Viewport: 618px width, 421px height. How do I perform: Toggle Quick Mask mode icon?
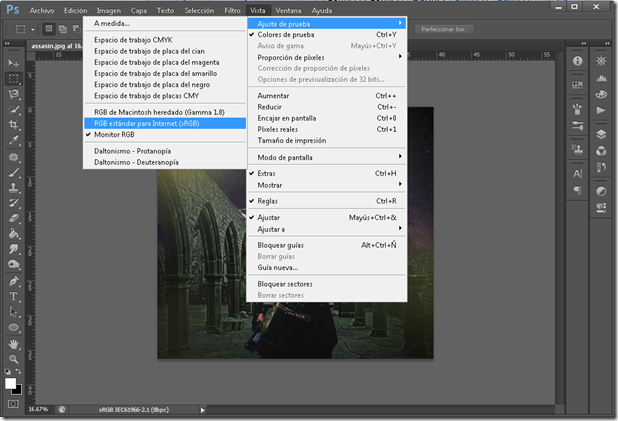[13, 404]
